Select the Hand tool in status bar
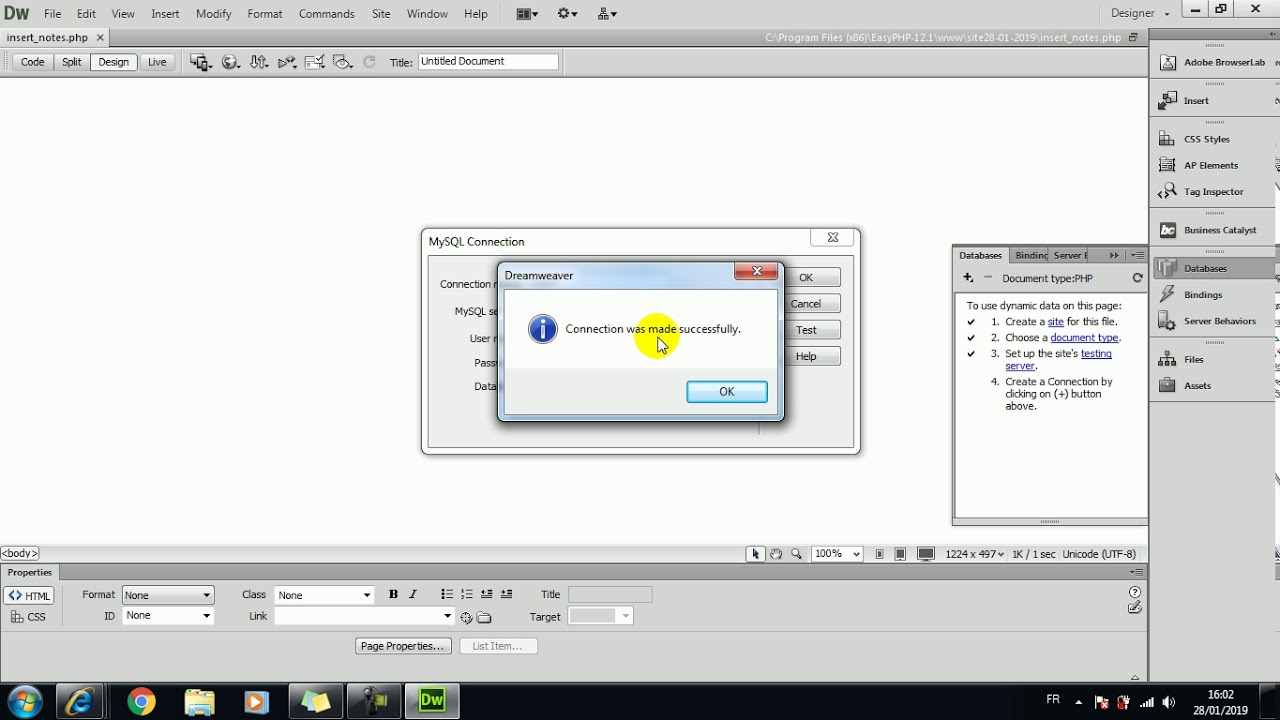Screen dimensions: 1280x720 775,554
